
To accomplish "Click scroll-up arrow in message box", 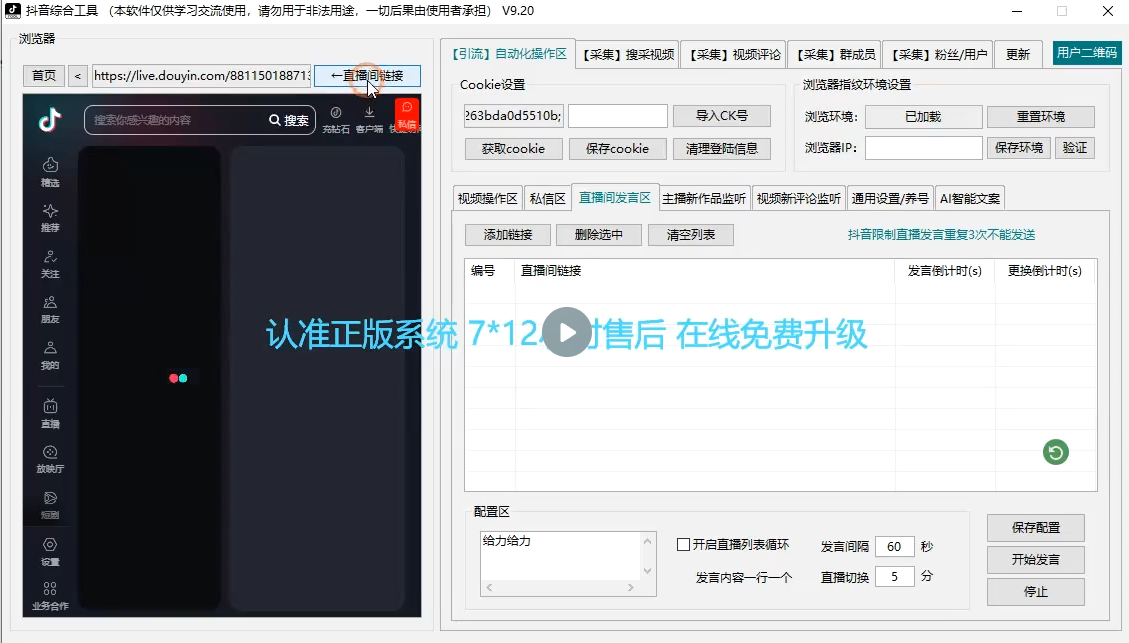I will 647,541.
